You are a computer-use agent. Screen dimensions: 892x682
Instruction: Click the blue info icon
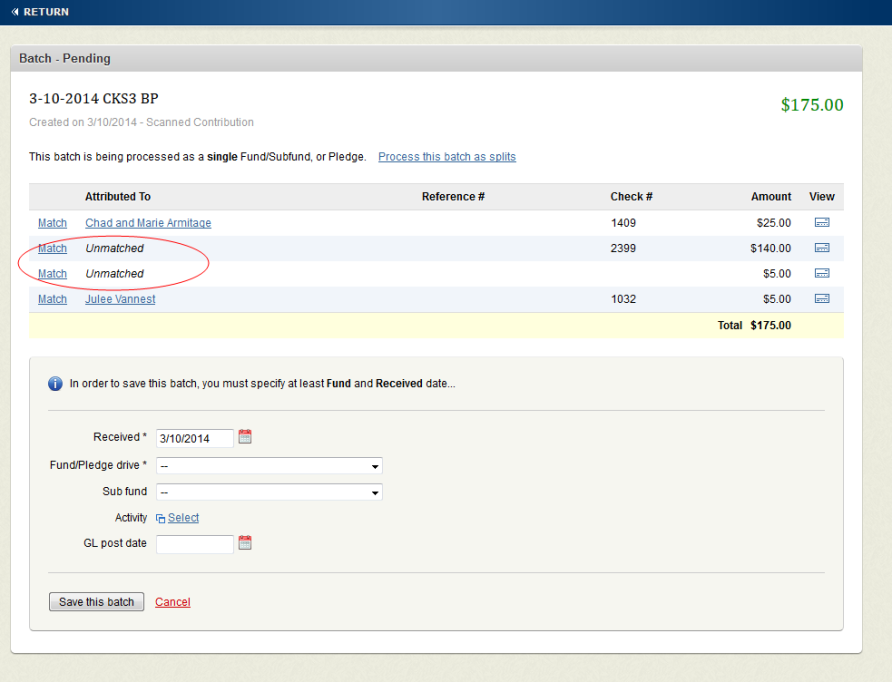pos(55,383)
